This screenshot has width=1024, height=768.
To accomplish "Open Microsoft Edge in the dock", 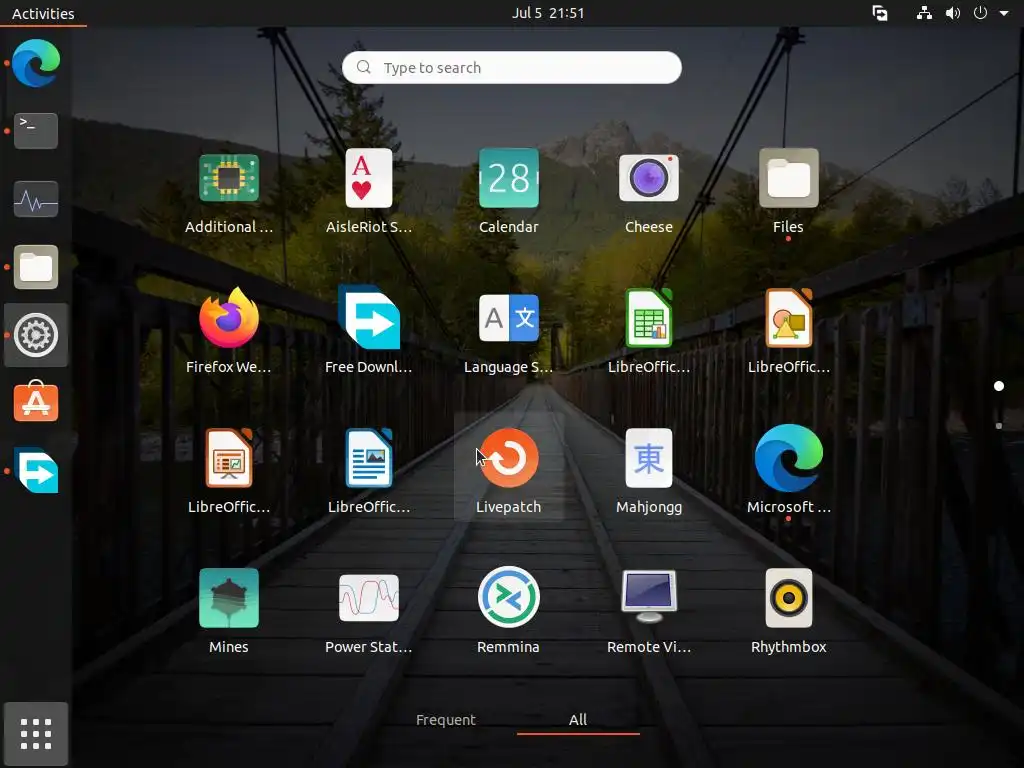I will pos(36,63).
